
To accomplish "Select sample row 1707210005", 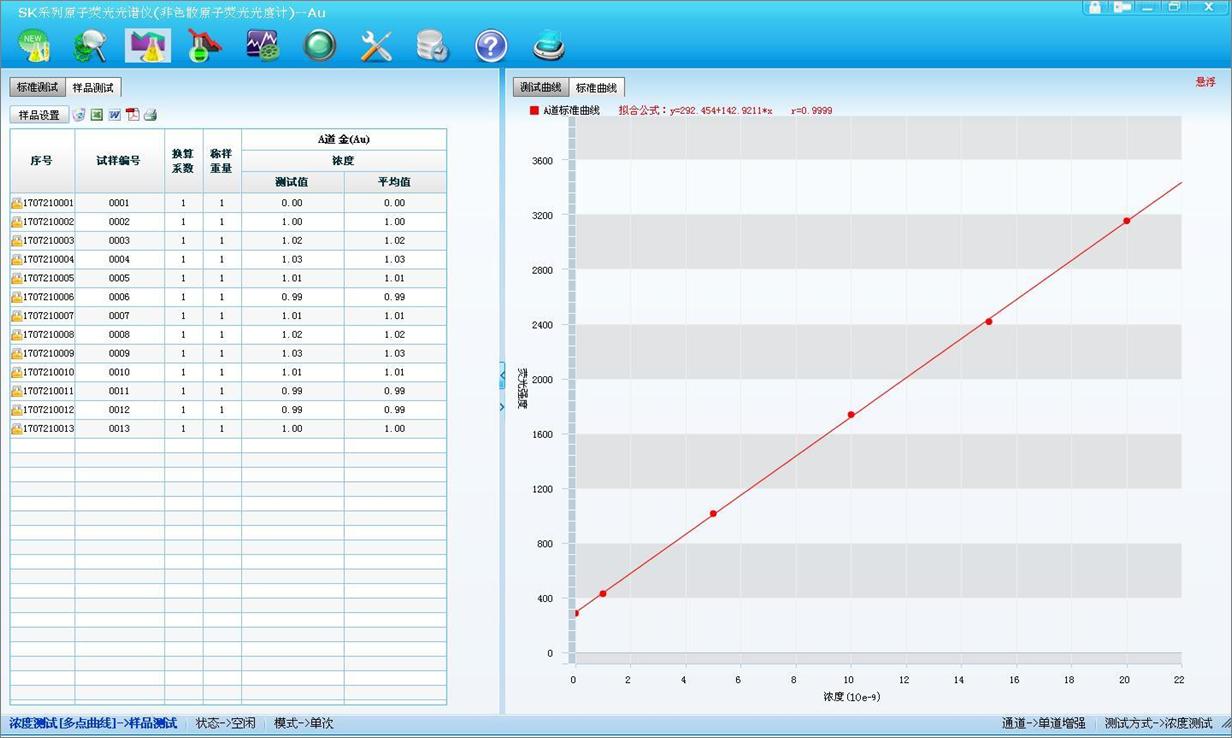I will 48,278.
